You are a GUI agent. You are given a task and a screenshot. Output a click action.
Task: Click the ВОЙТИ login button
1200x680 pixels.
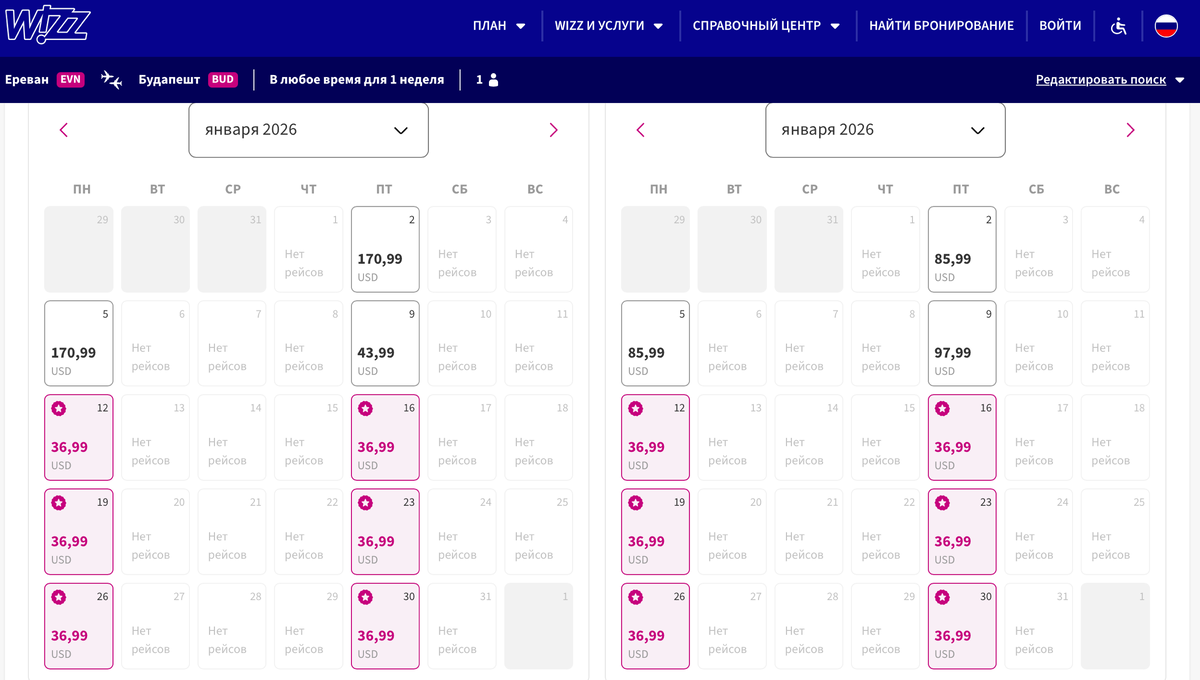[x=1060, y=26]
